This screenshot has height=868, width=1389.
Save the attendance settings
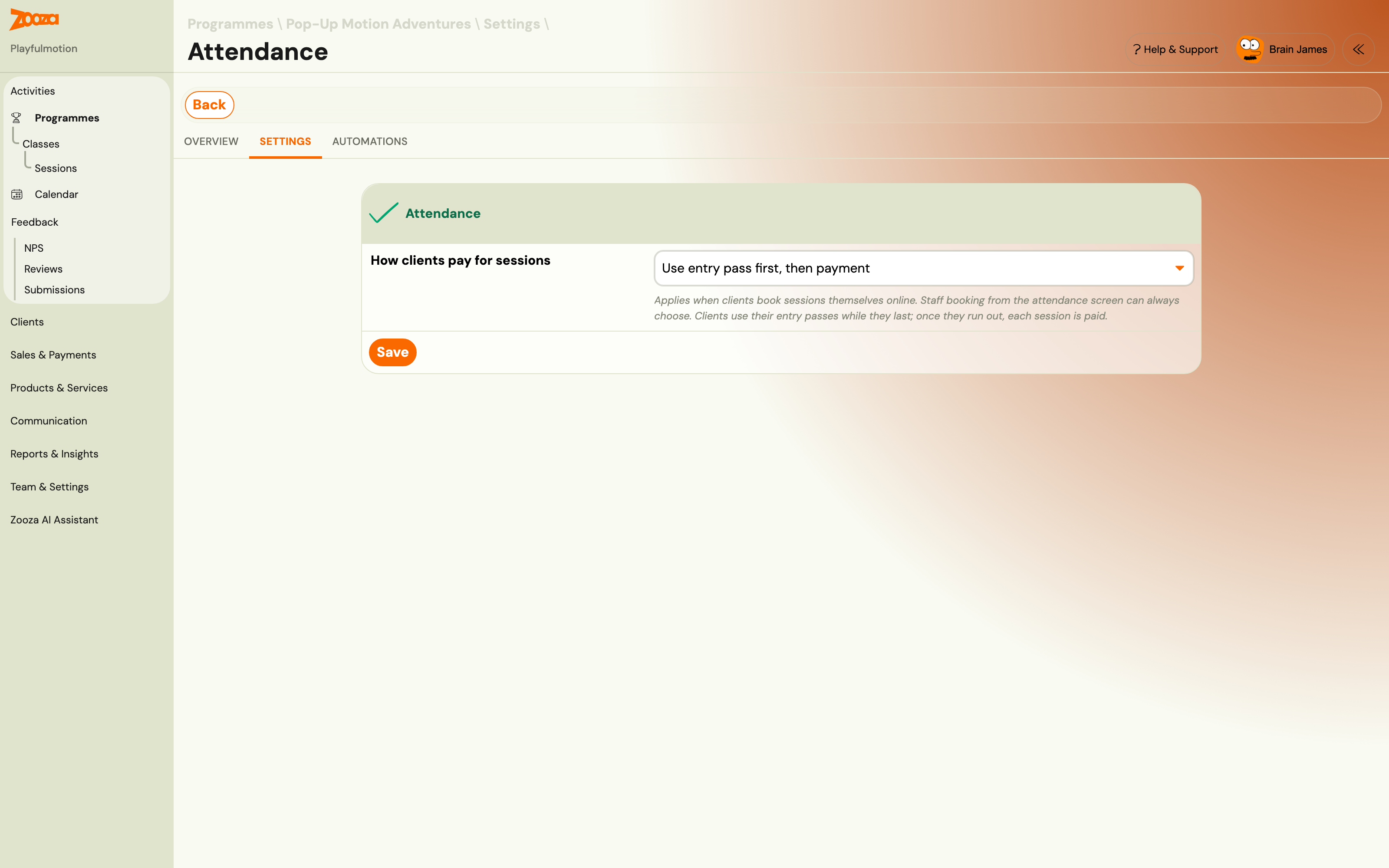point(392,352)
